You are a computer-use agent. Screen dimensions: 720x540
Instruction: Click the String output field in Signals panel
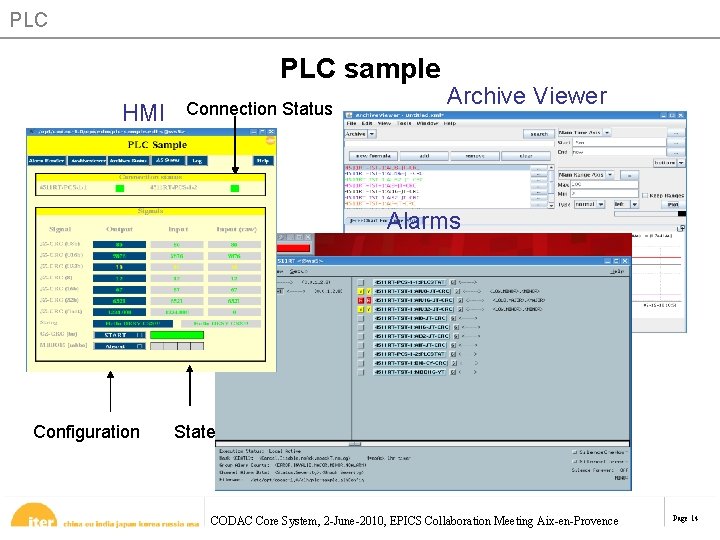tap(133, 324)
